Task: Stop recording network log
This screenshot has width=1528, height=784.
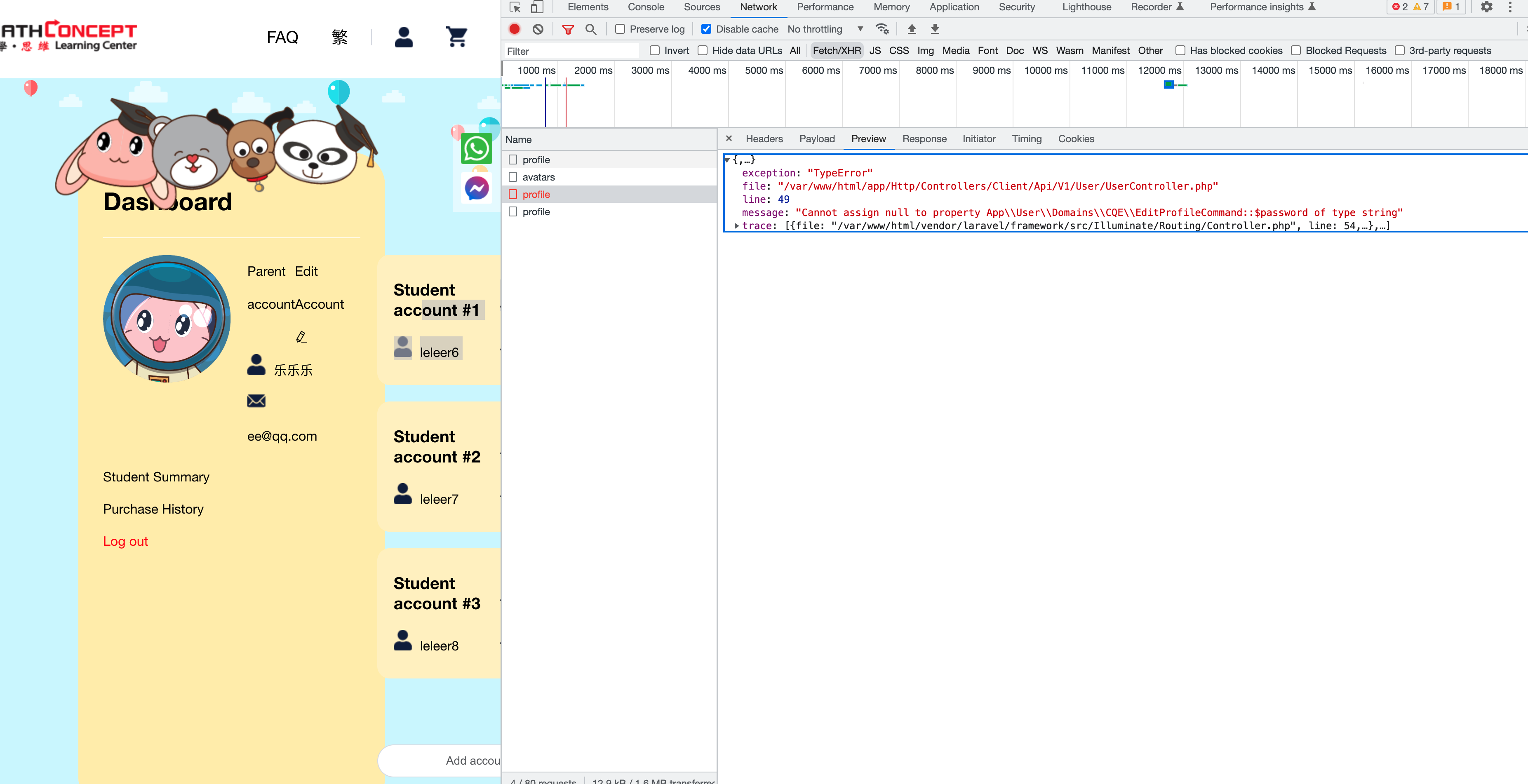Action: [x=514, y=29]
